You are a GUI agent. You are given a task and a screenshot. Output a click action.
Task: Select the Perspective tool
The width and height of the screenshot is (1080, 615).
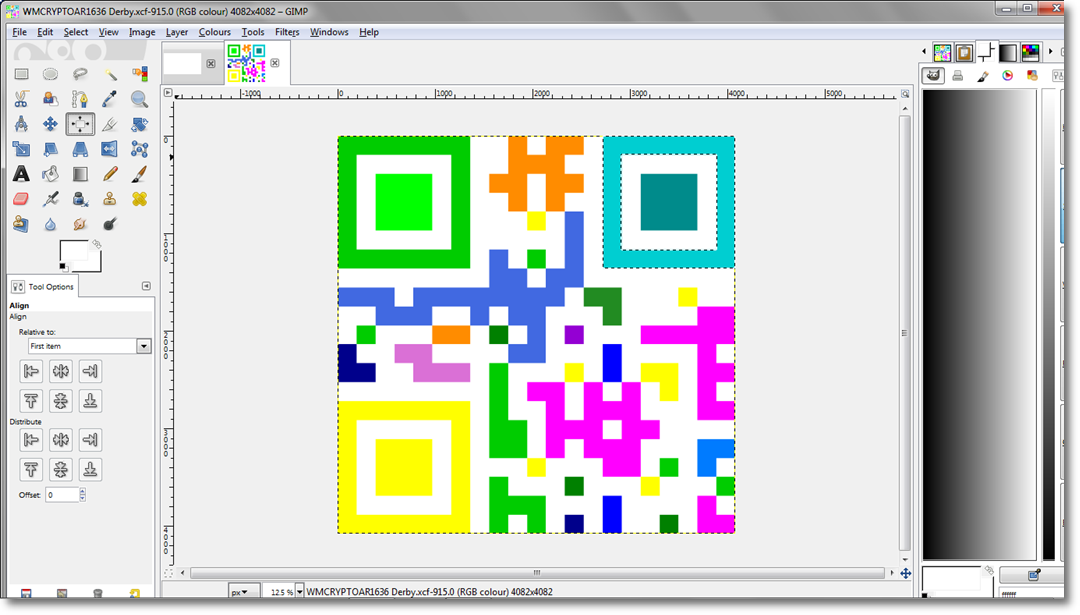(80, 149)
